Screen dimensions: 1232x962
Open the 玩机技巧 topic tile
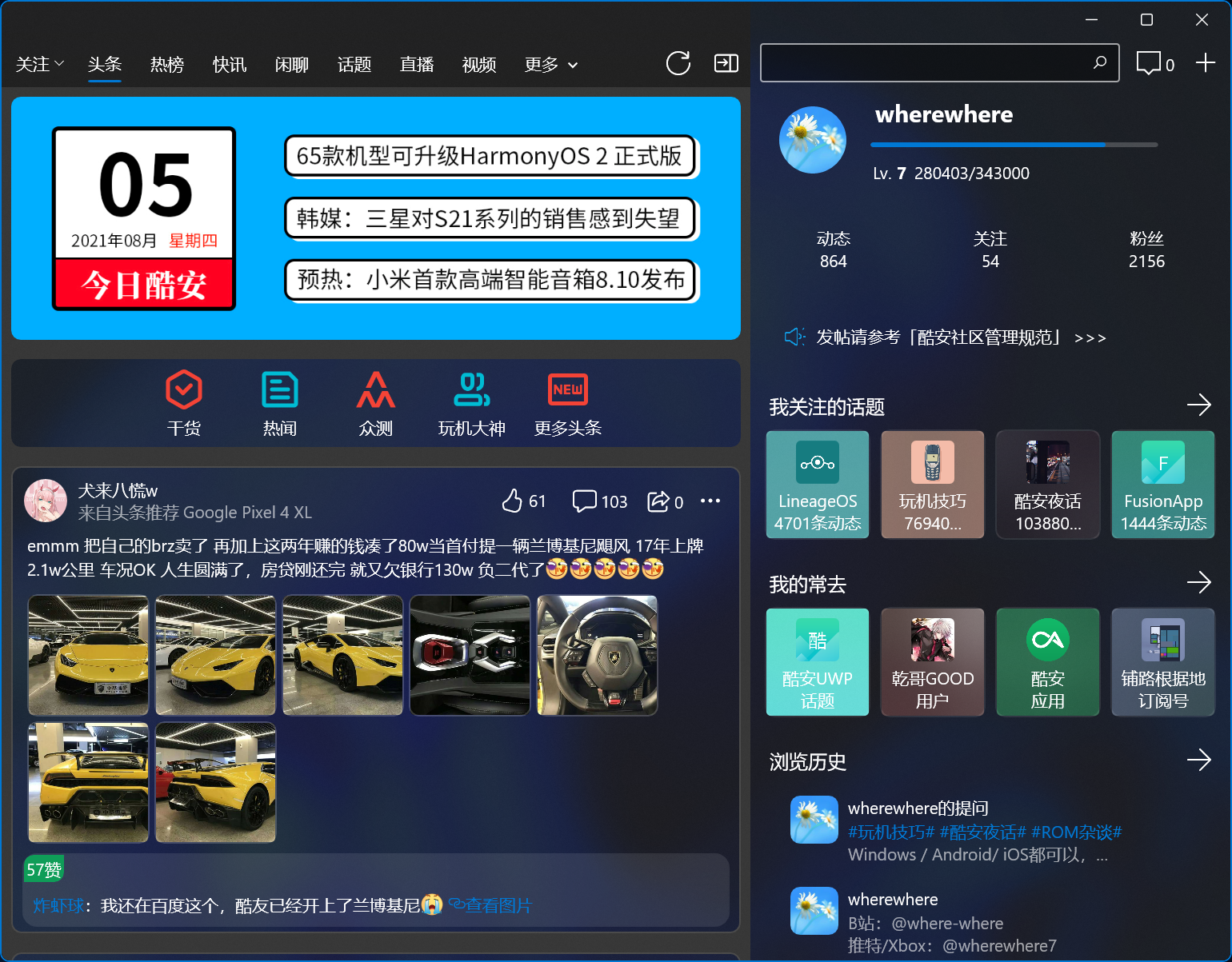coord(933,485)
